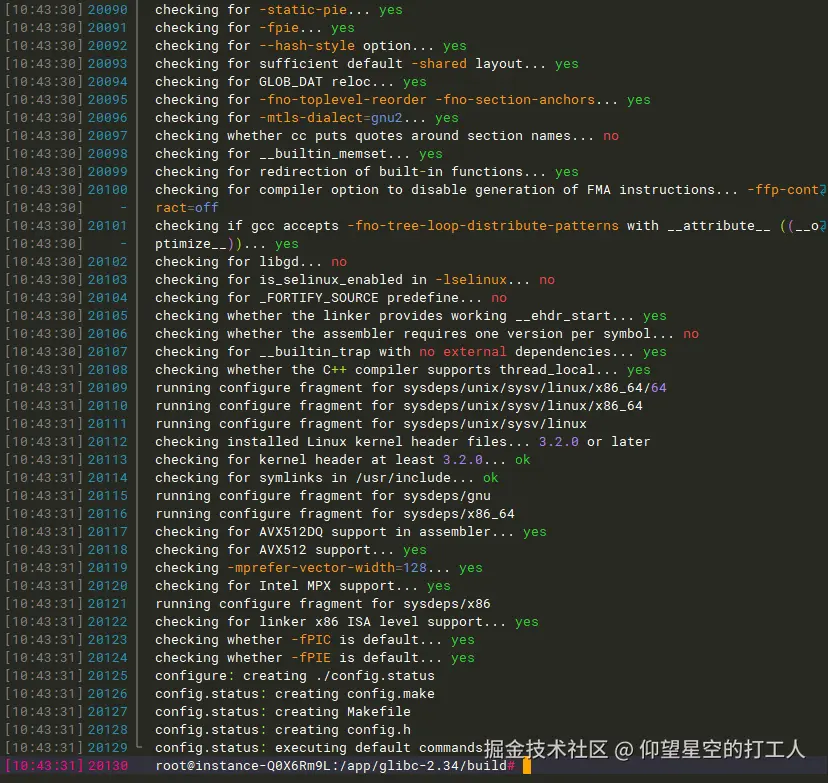
Task: Click the red 'no' on line 20097
Action: click(610, 136)
